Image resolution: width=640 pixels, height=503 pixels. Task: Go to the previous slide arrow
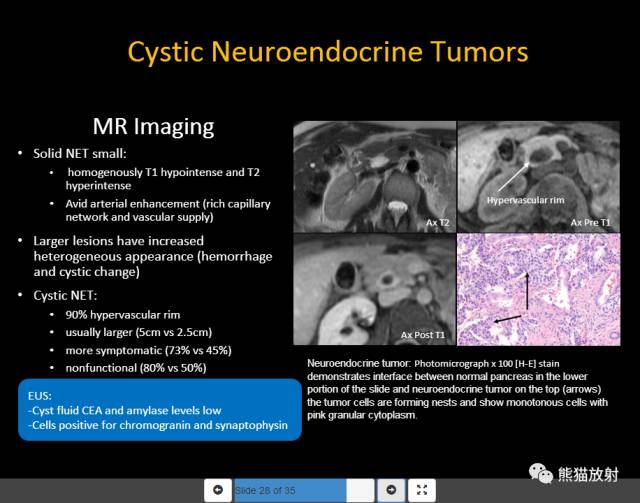218,490
